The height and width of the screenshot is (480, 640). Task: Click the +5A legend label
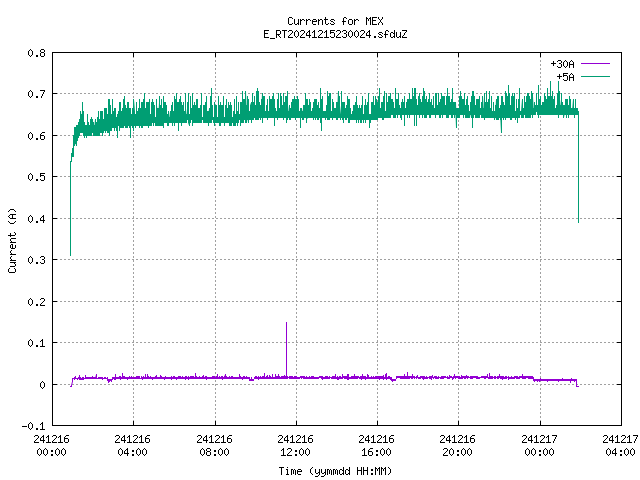(565, 77)
